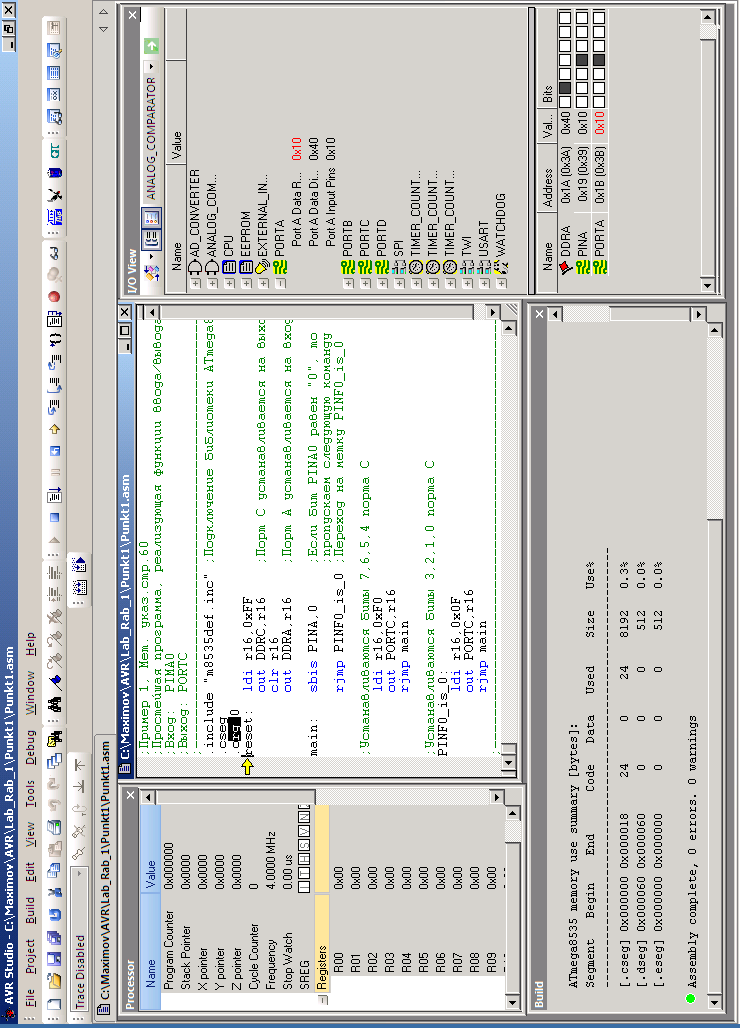Click the blue chip device icon
Image resolution: width=740 pixels, height=1028 pixels.
(x=54, y=172)
